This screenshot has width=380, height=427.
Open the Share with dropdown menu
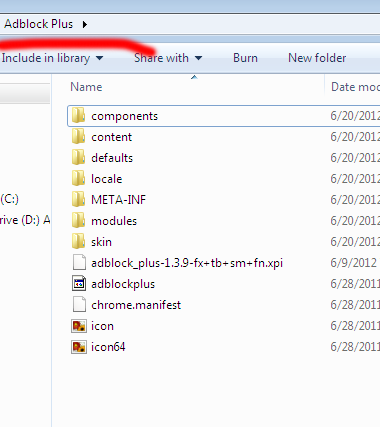pyautogui.click(x=168, y=58)
